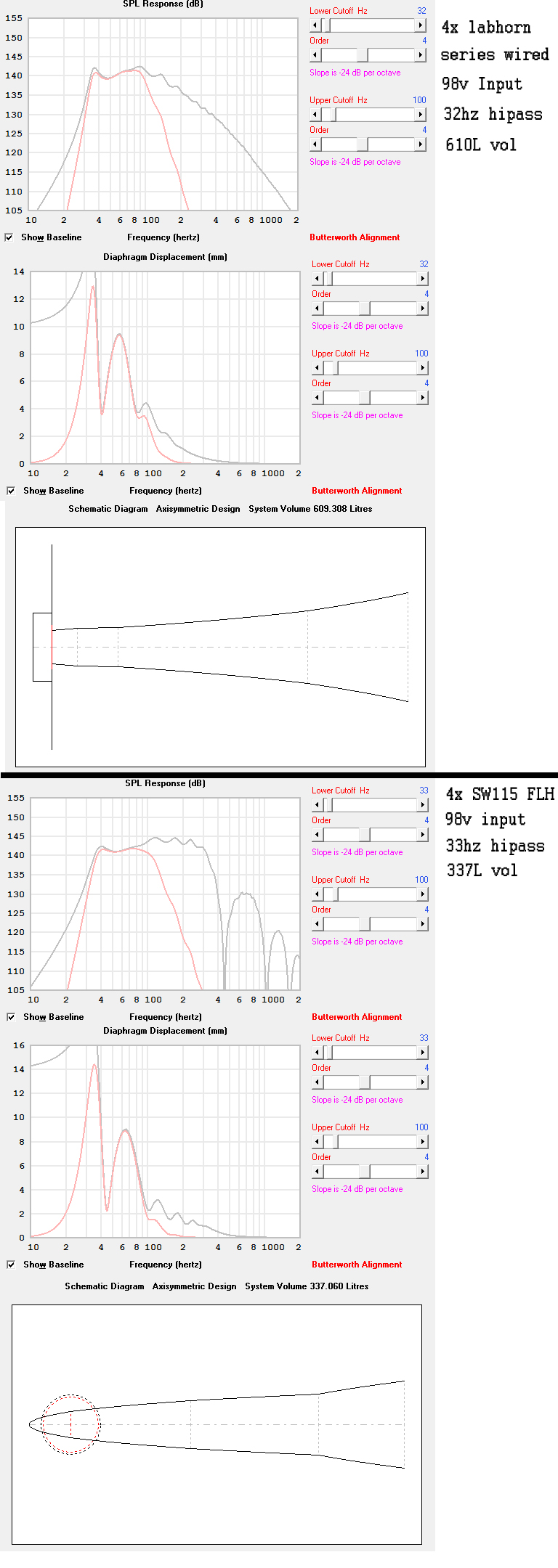Screen dimensions: 558x1568
Task: Click the '4x labhorn' annotation text
Action: (x=486, y=28)
